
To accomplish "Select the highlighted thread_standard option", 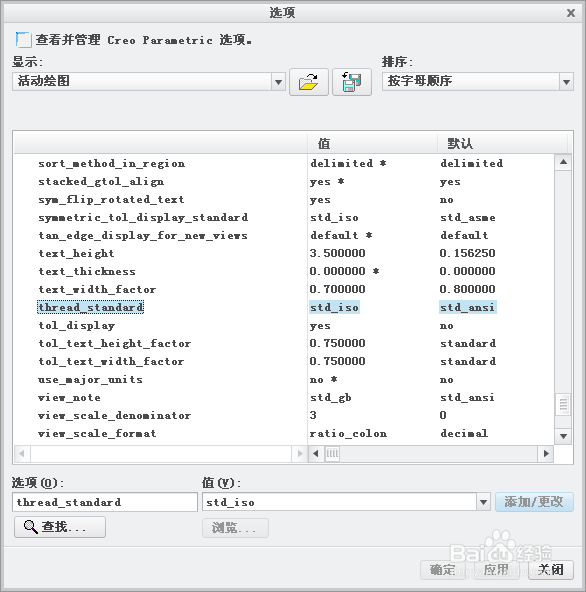I will (91, 307).
